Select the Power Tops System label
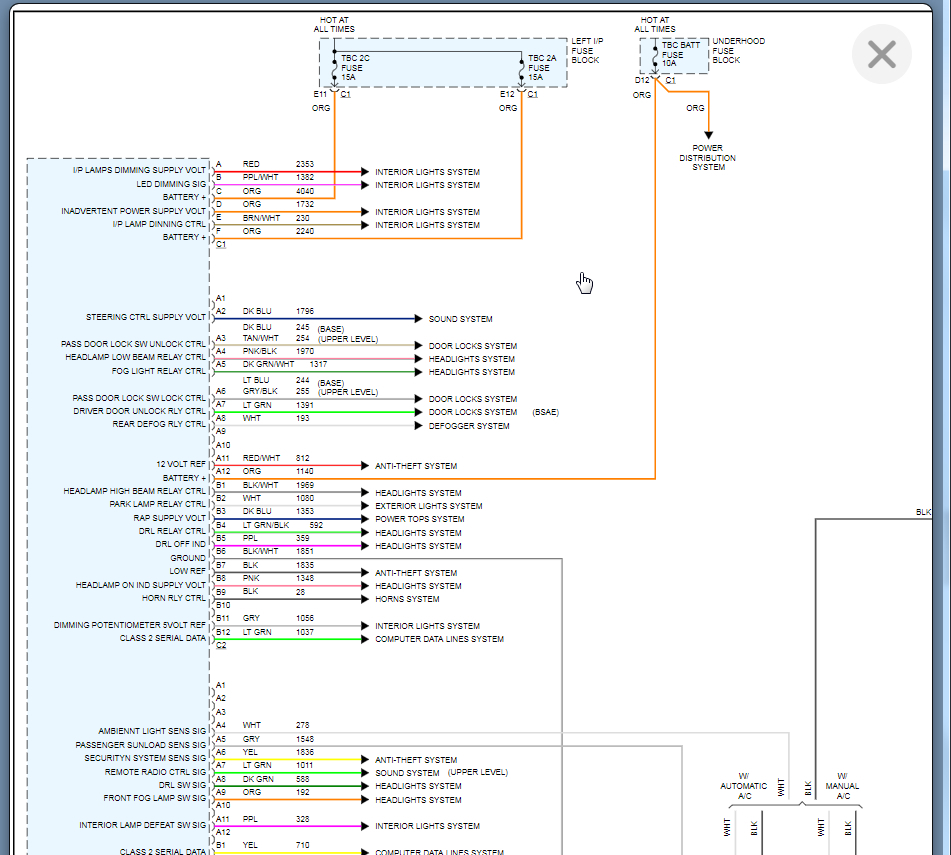Image resolution: width=951 pixels, height=855 pixels. point(419,519)
